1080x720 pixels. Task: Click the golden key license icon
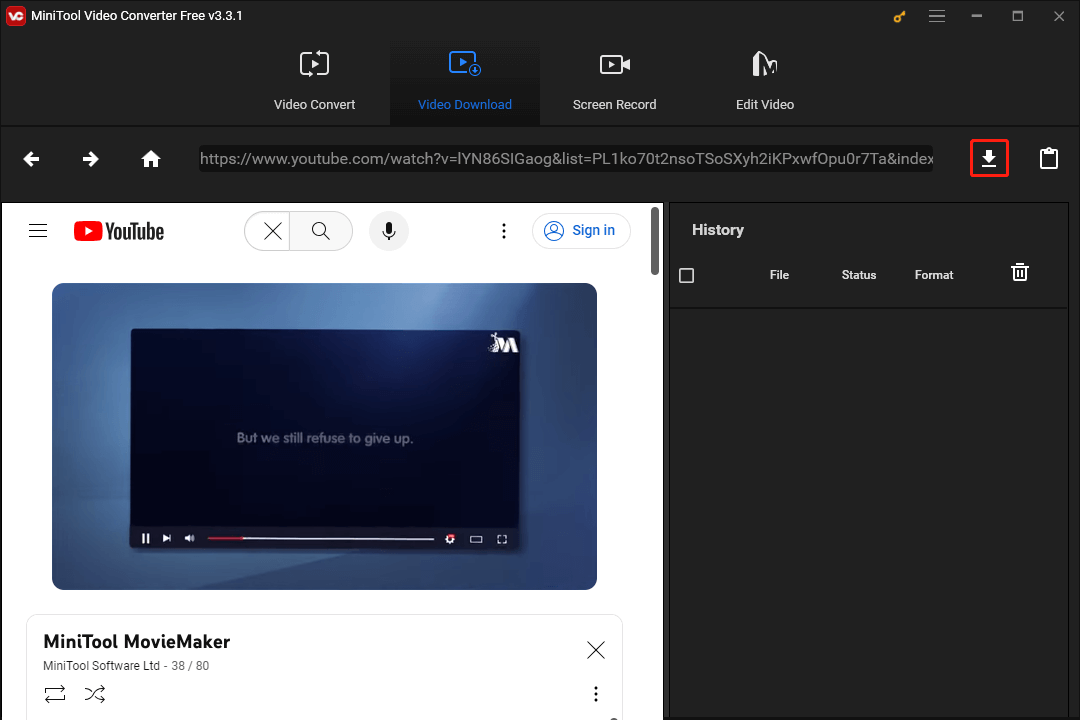tap(898, 16)
